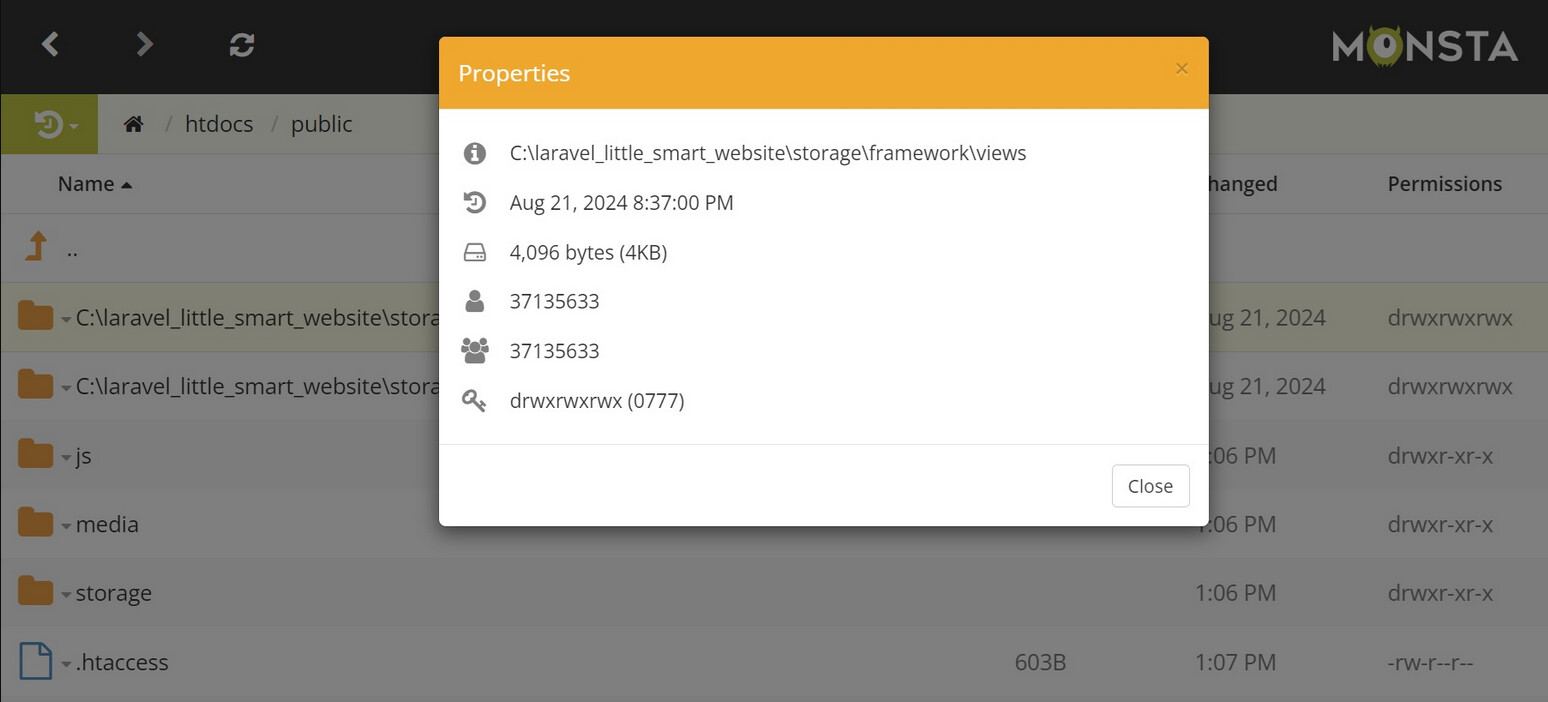Click the refresh icon
The height and width of the screenshot is (702, 1548).
pyautogui.click(x=241, y=44)
